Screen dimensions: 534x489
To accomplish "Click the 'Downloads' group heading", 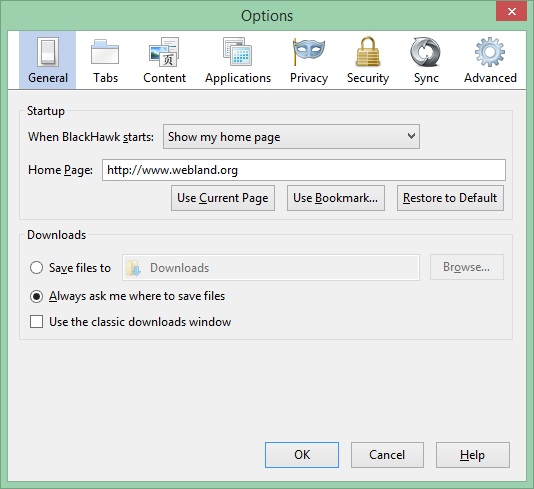I will tap(57, 235).
